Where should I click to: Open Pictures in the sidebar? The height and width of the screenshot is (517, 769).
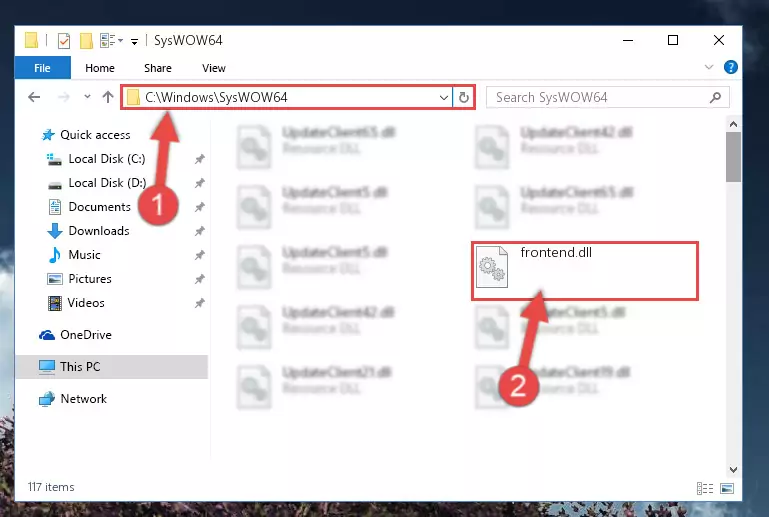tap(90, 279)
